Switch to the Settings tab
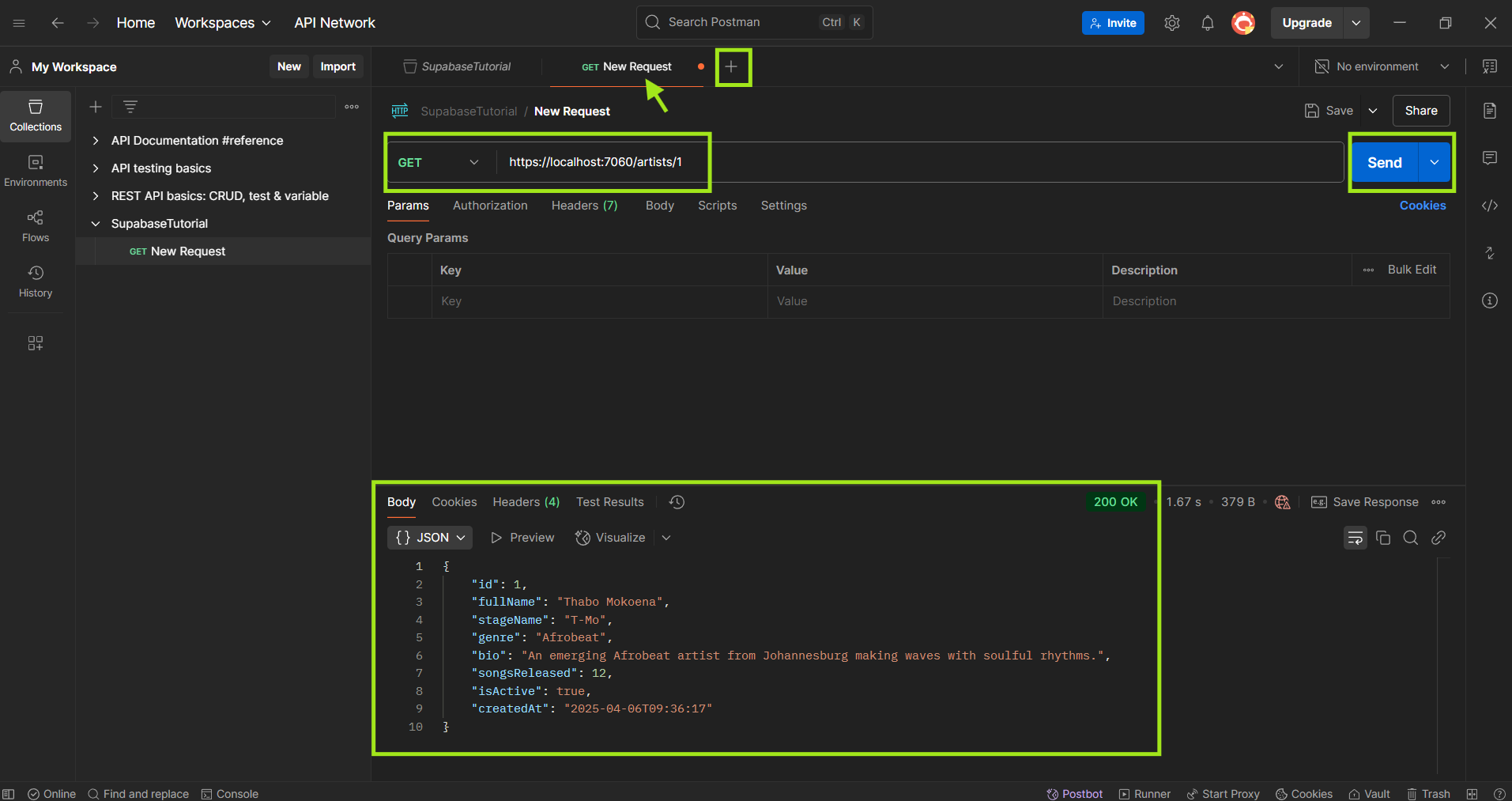The height and width of the screenshot is (801, 1512). 783,206
